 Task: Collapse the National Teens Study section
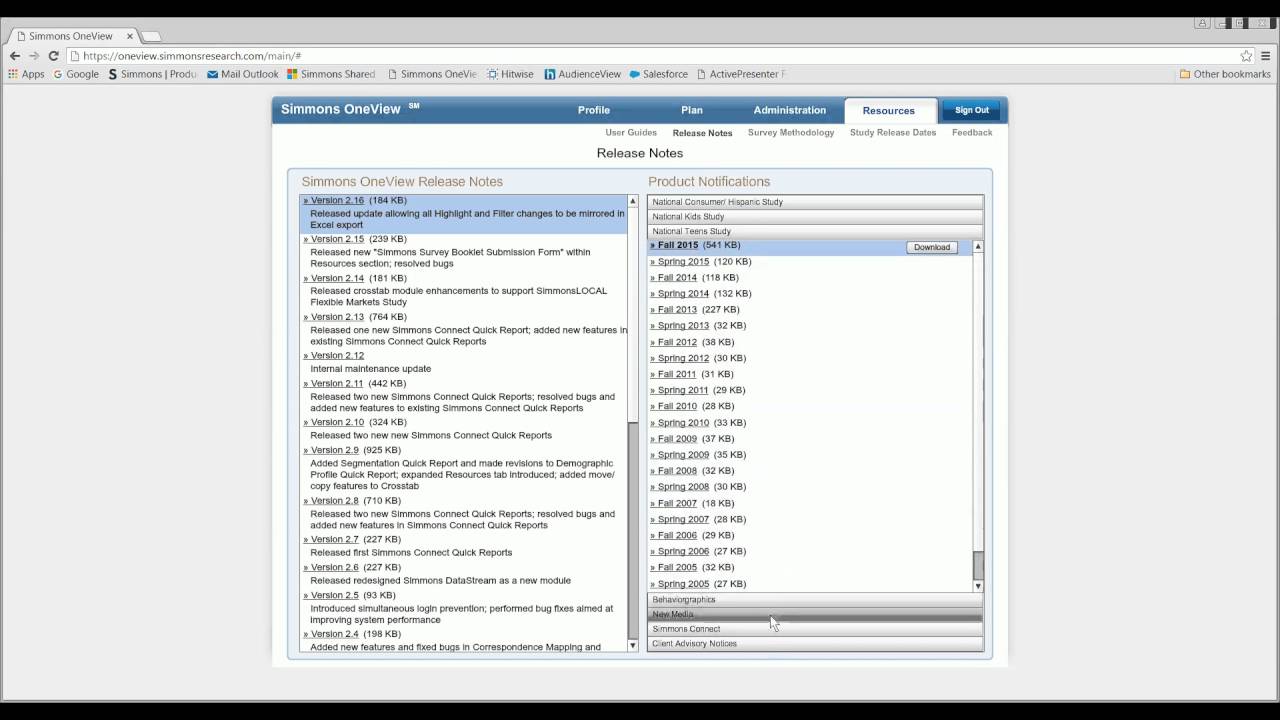(815, 231)
